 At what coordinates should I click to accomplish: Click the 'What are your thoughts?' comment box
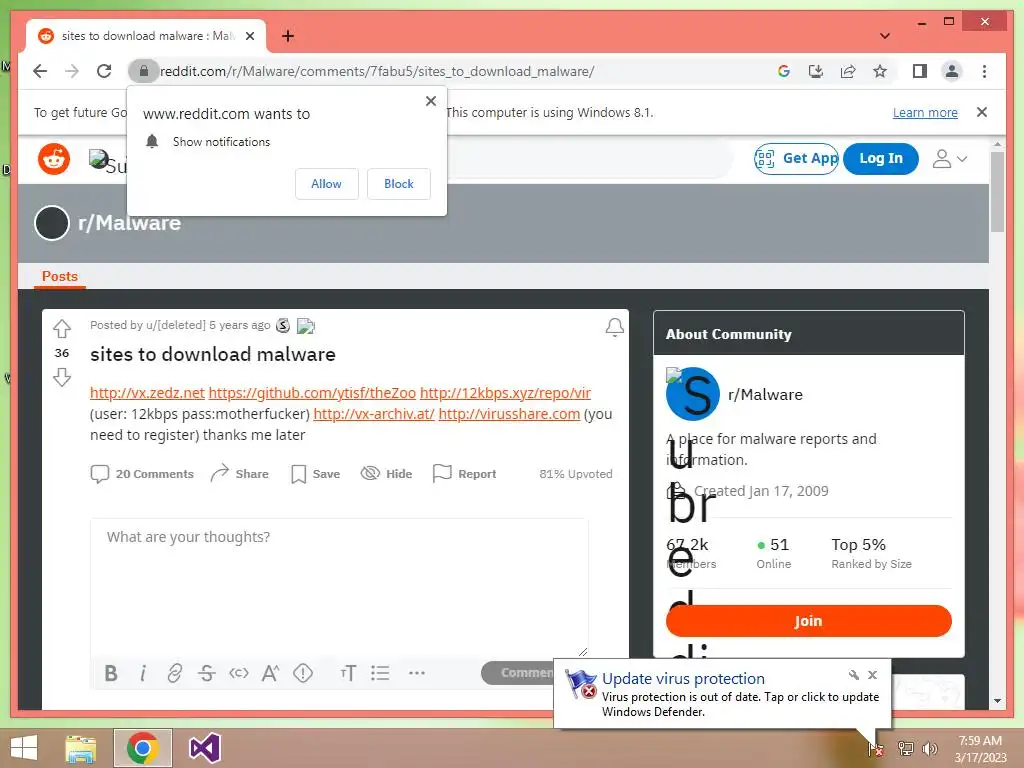point(339,588)
